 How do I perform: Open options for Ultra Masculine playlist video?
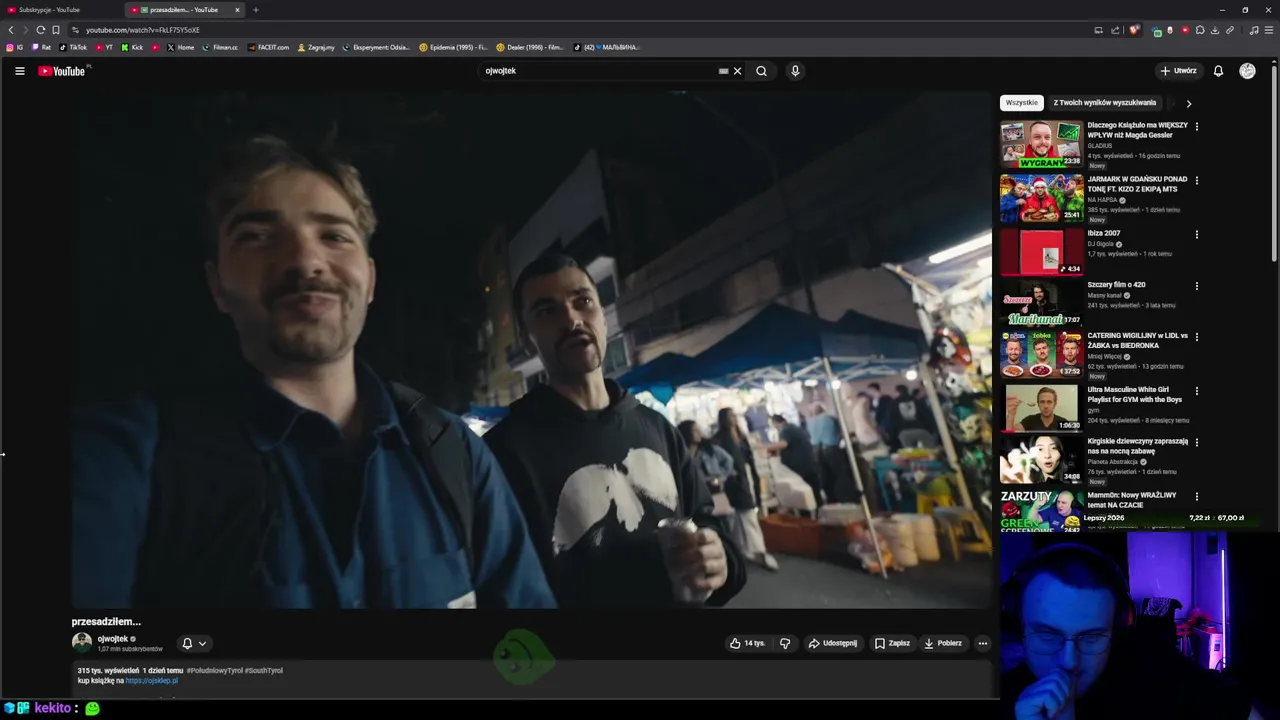tap(1196, 391)
